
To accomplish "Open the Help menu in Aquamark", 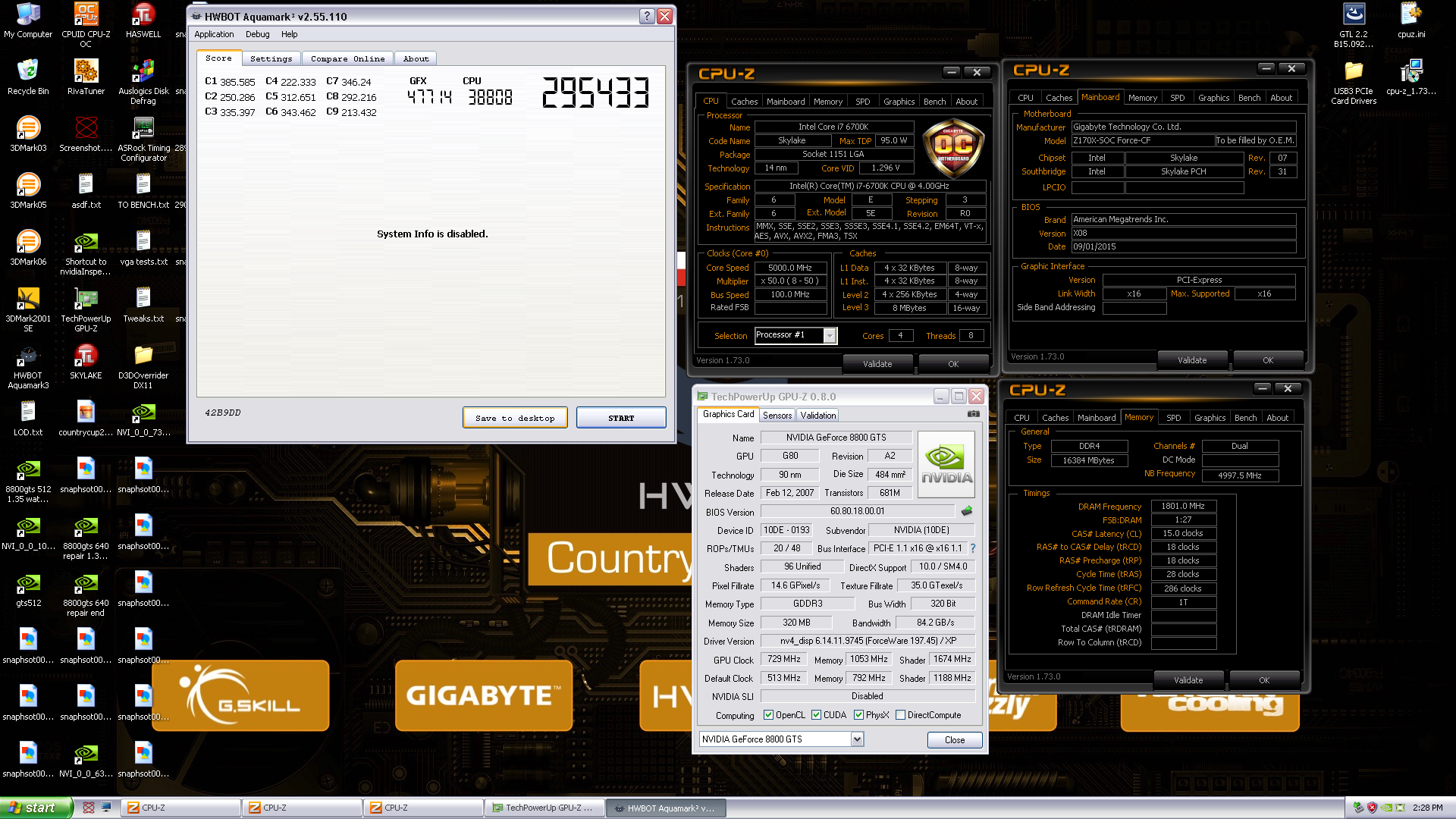I will point(289,34).
